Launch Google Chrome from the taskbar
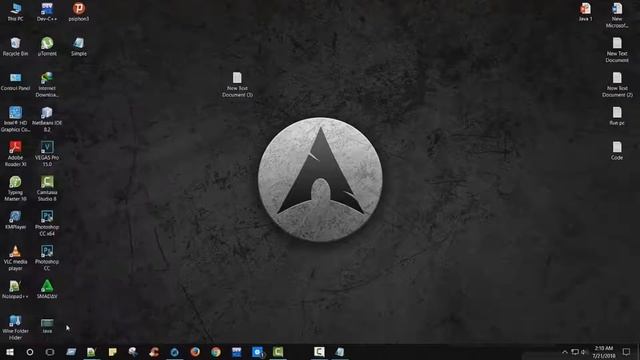The width and height of the screenshot is (640, 360). [216, 352]
